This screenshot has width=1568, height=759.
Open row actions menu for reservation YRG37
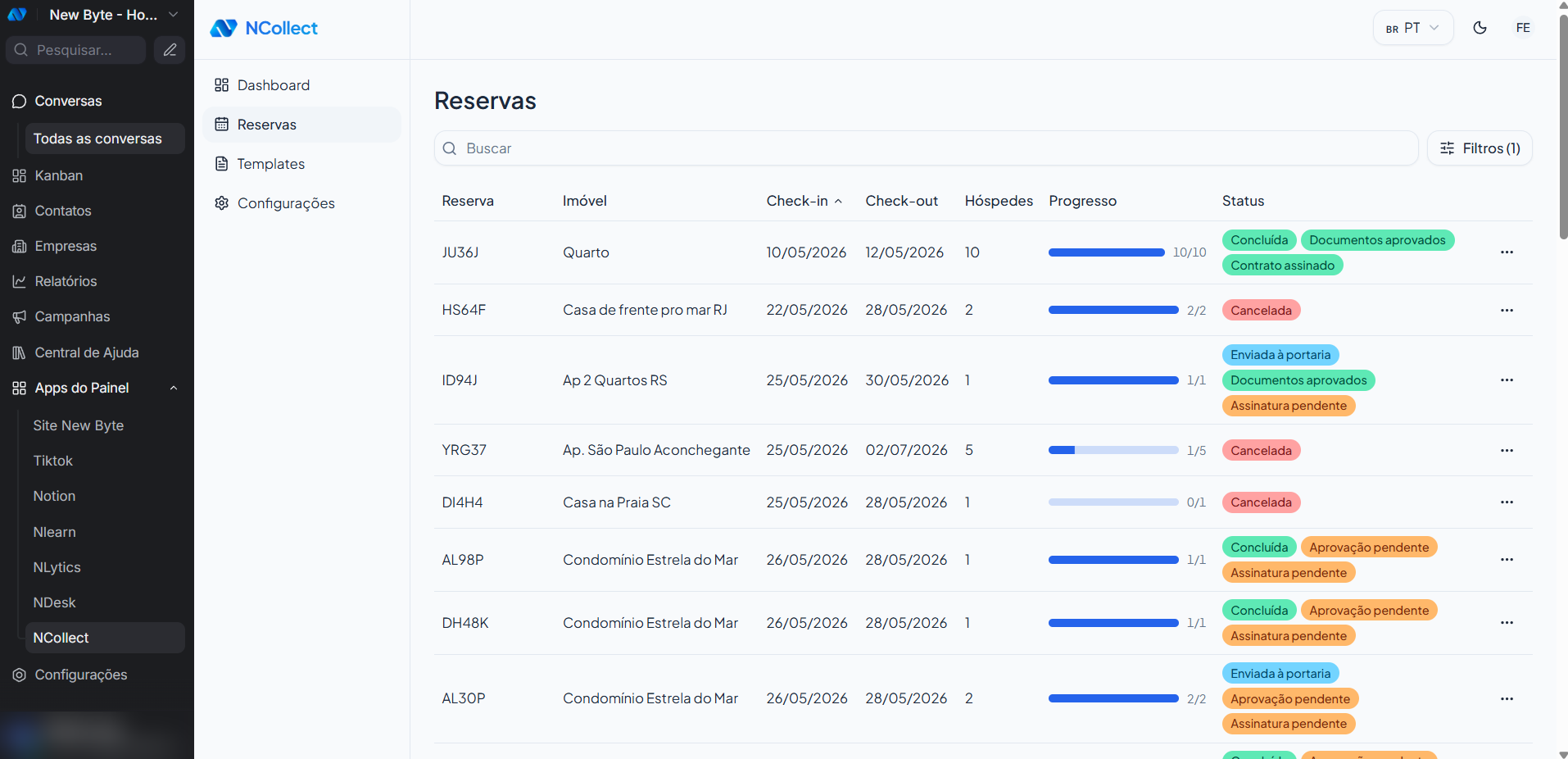(x=1507, y=451)
